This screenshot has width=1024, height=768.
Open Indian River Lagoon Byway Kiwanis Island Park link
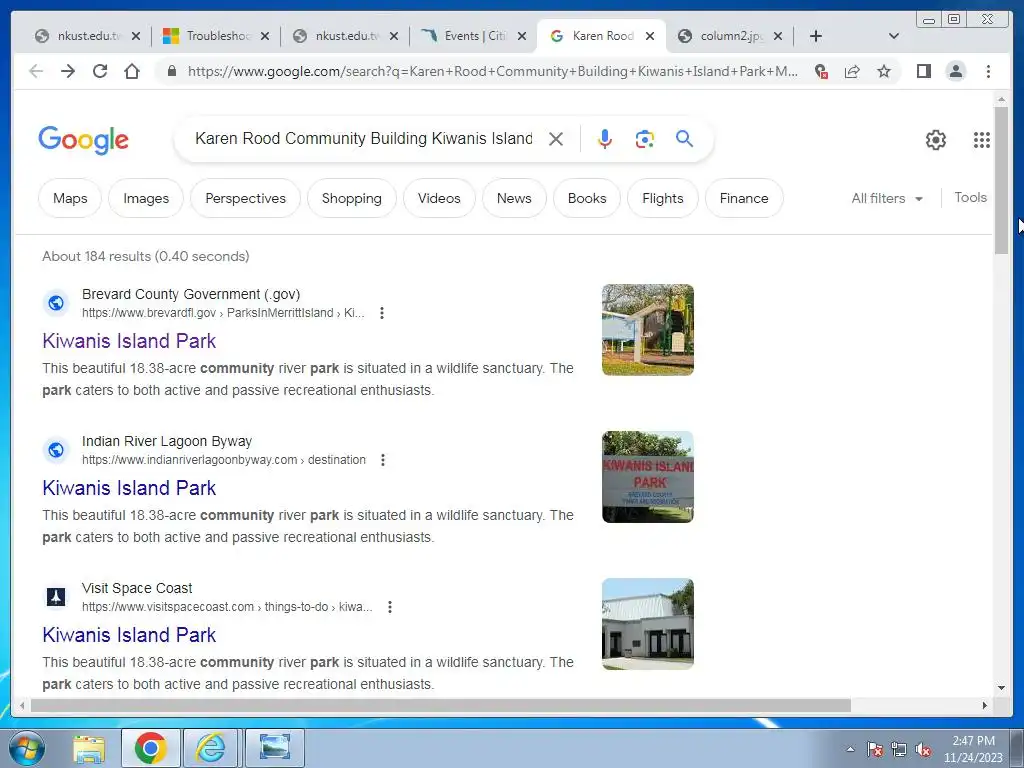click(x=129, y=488)
